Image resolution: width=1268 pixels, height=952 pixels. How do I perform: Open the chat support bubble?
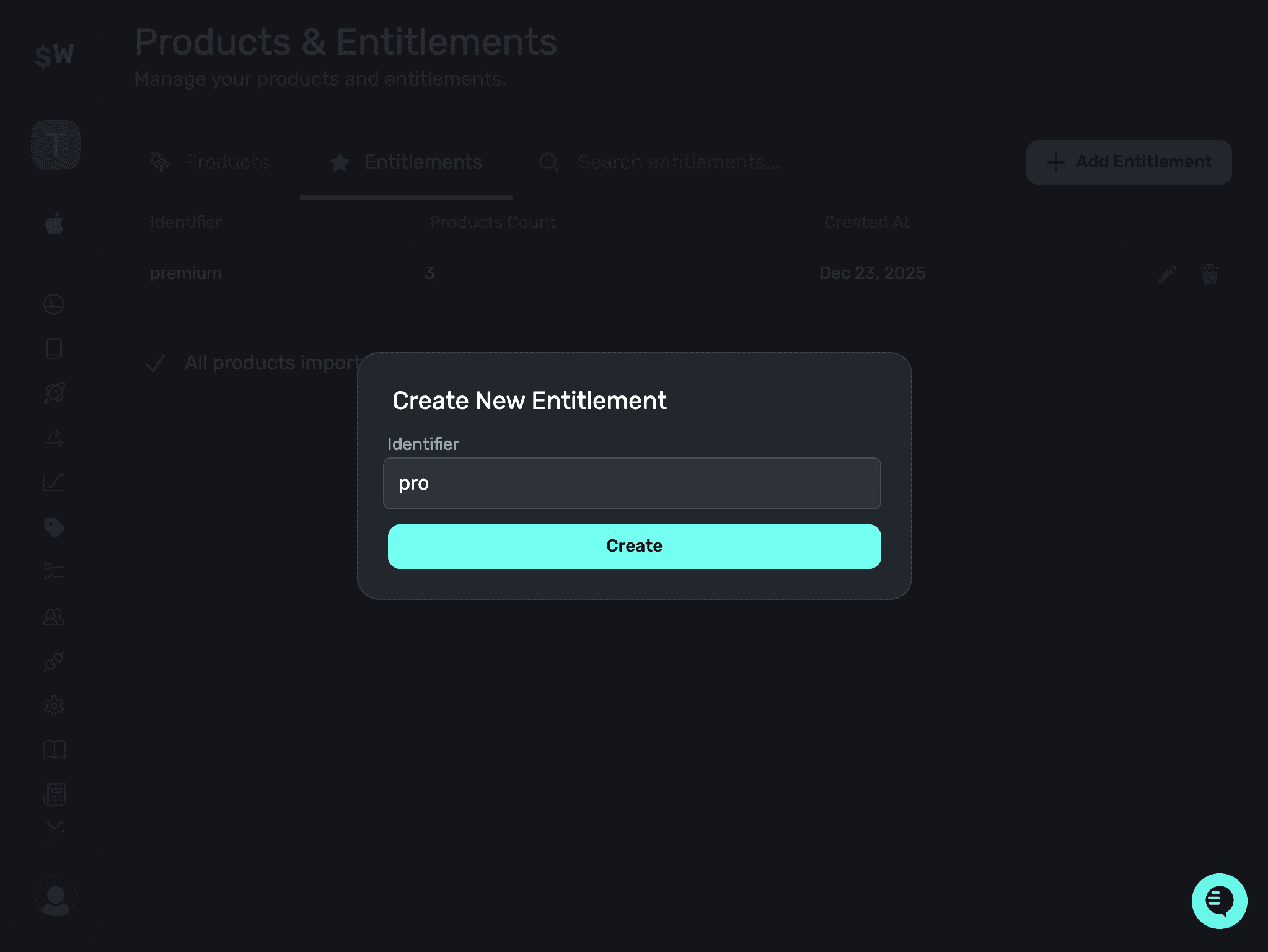pyautogui.click(x=1218, y=901)
